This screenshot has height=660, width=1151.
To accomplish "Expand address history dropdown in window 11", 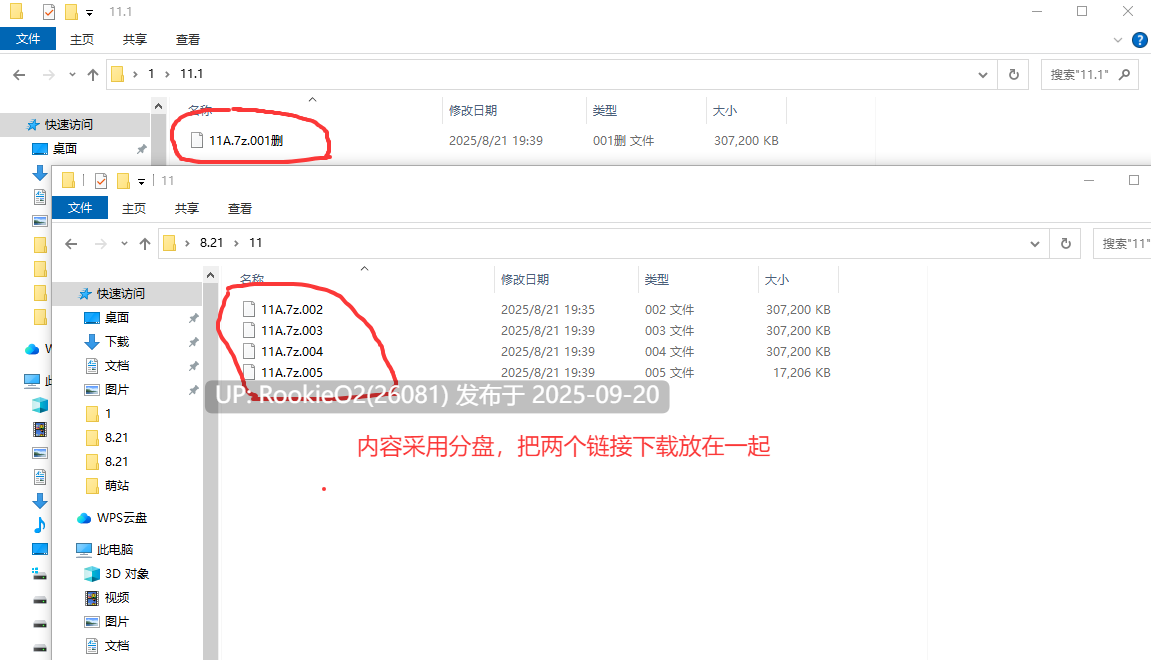I will 1034,243.
